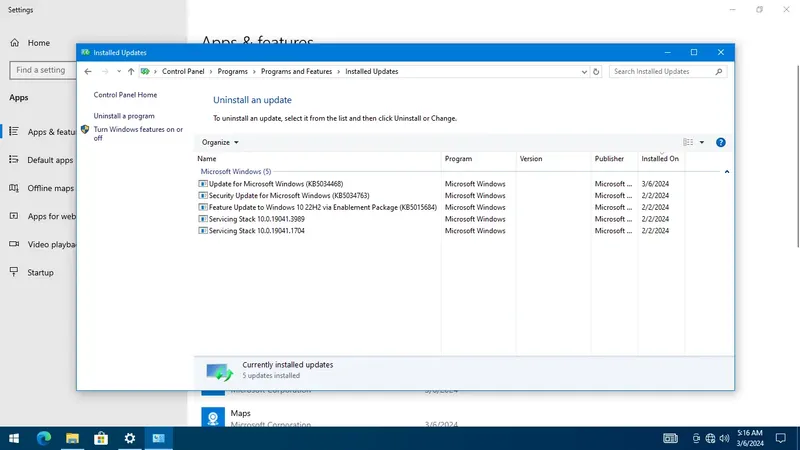The width and height of the screenshot is (800, 450).
Task: Click the search magnifier in Installed Updates
Action: coord(719,71)
